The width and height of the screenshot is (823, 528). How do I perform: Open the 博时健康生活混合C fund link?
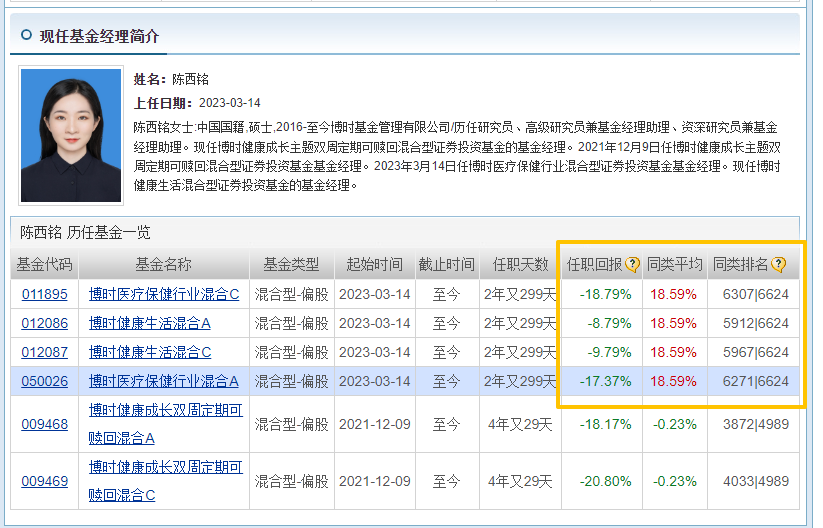150,352
